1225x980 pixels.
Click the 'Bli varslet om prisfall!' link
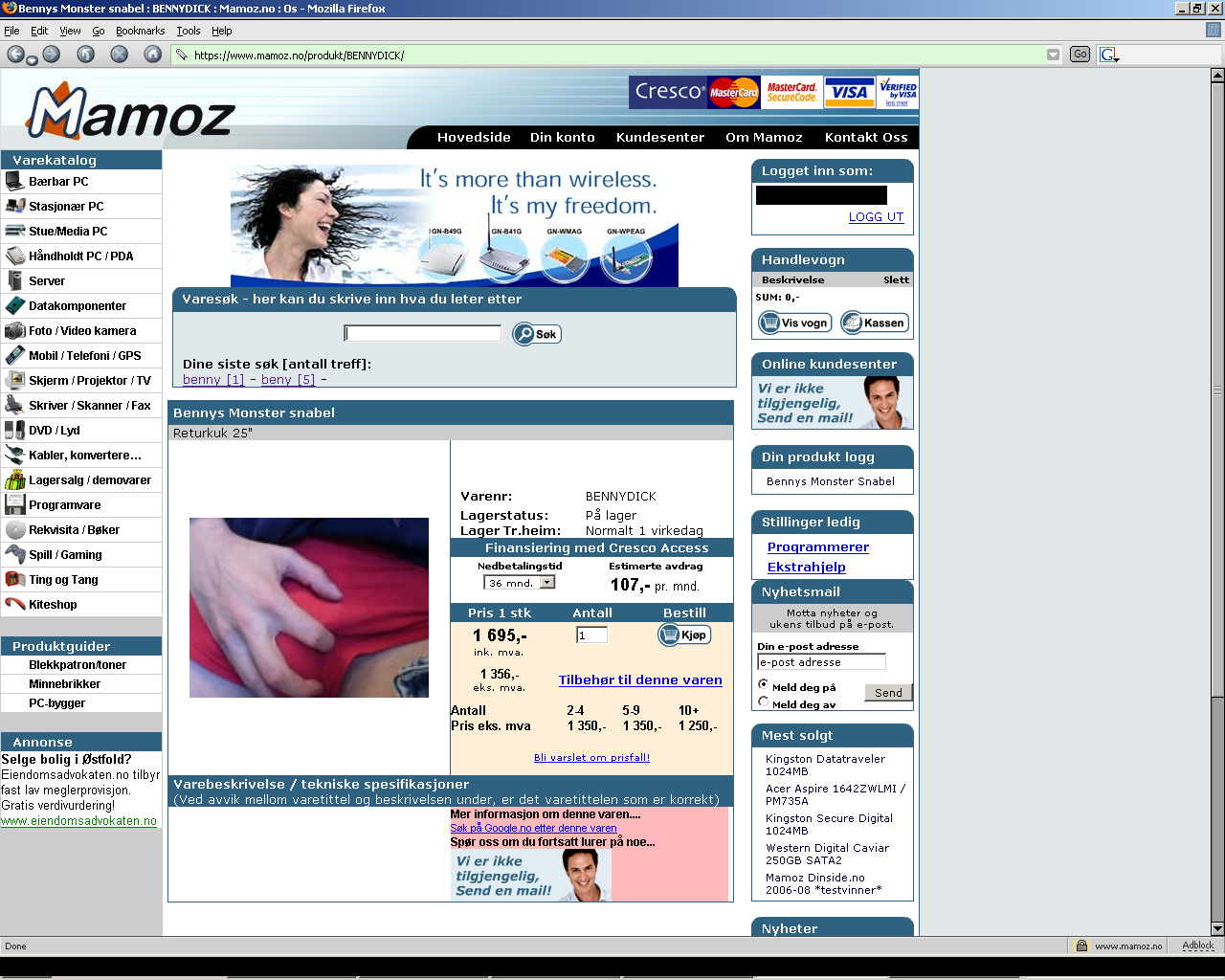(x=591, y=757)
